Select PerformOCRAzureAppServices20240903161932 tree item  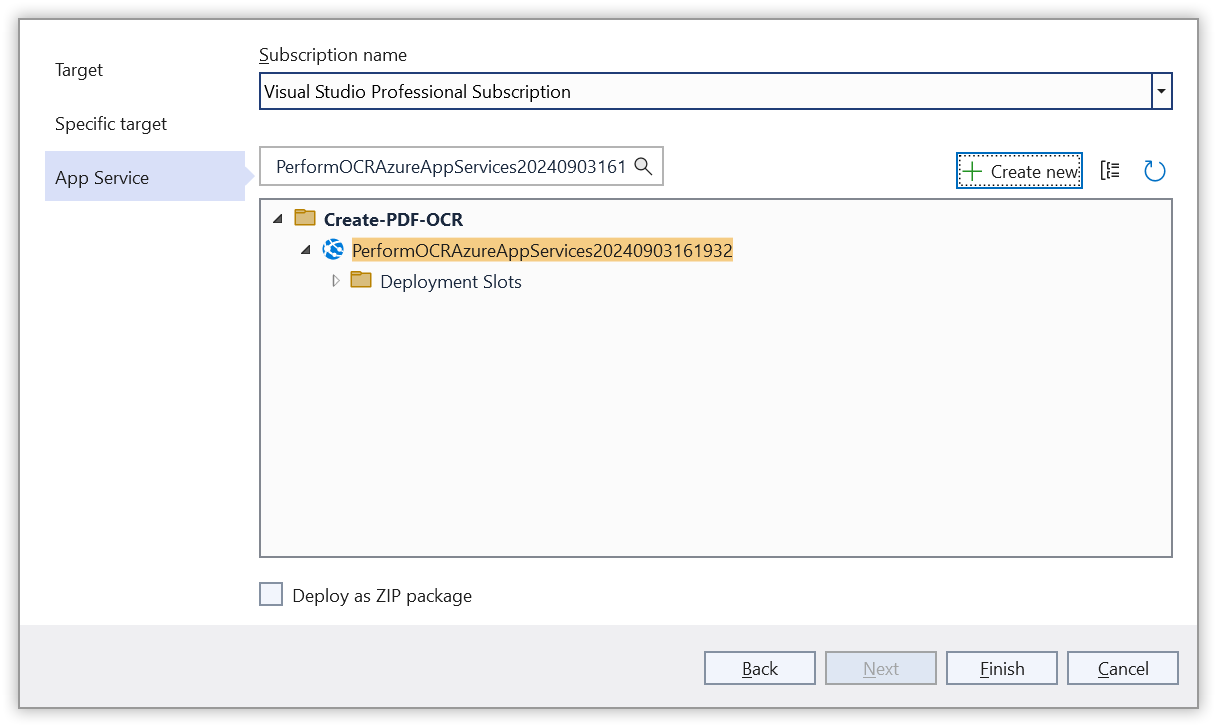(542, 251)
